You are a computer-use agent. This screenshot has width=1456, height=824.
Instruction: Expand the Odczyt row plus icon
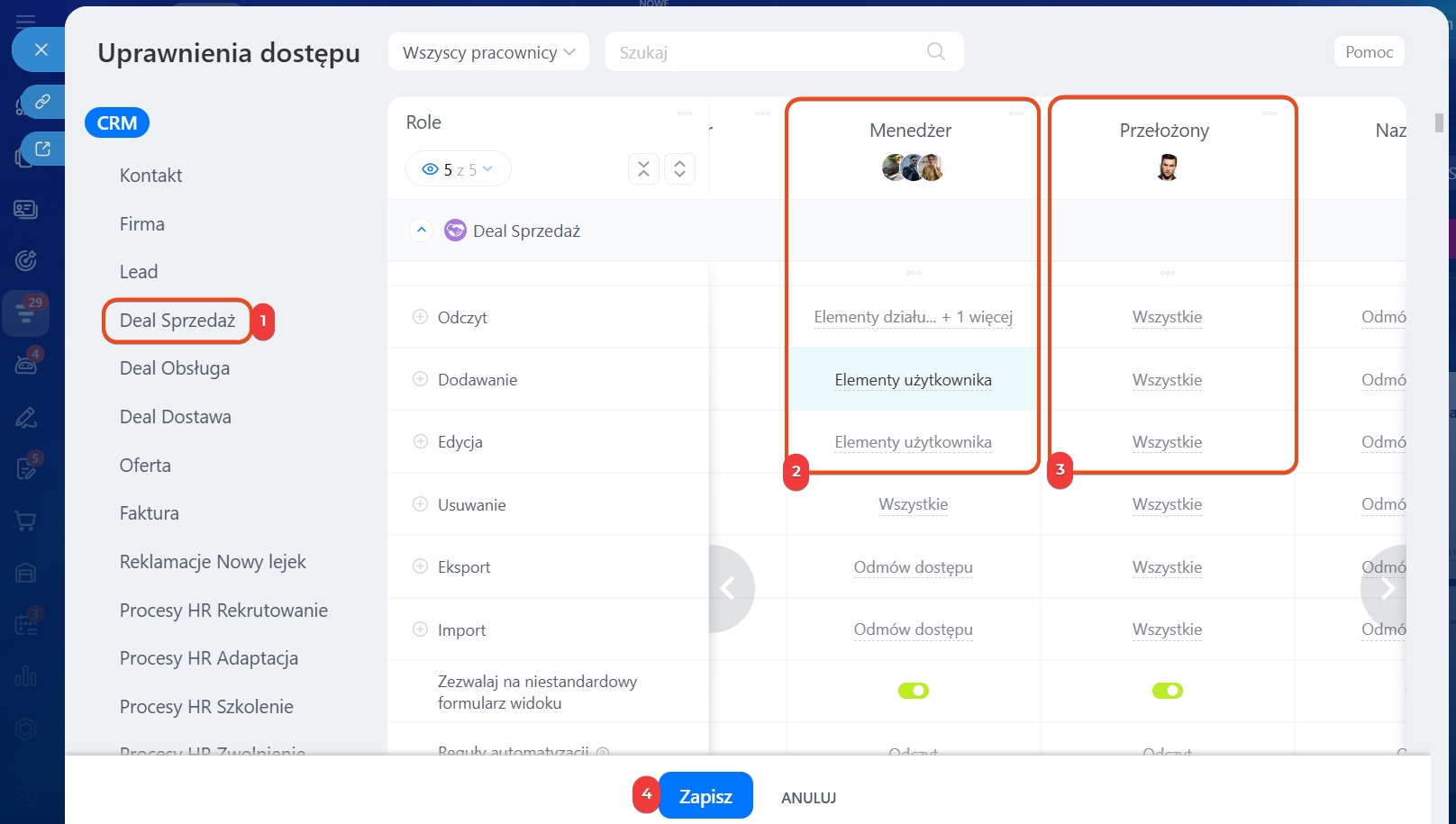click(x=420, y=317)
